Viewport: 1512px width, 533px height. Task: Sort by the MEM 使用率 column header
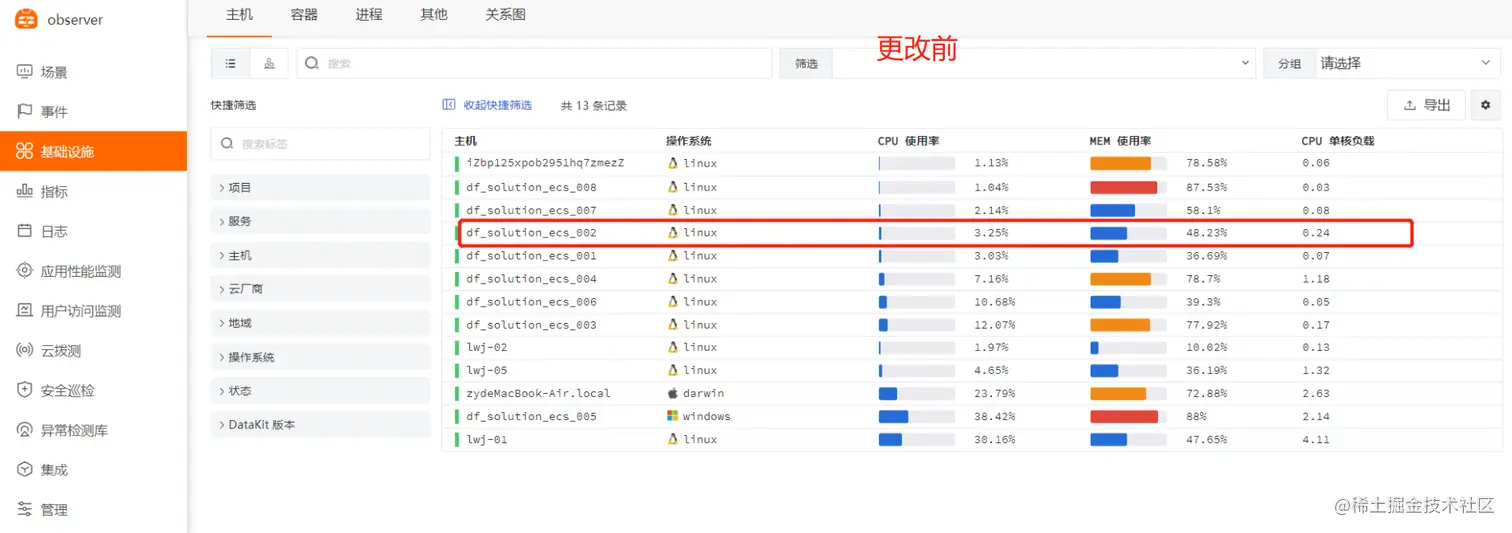[x=1120, y=141]
